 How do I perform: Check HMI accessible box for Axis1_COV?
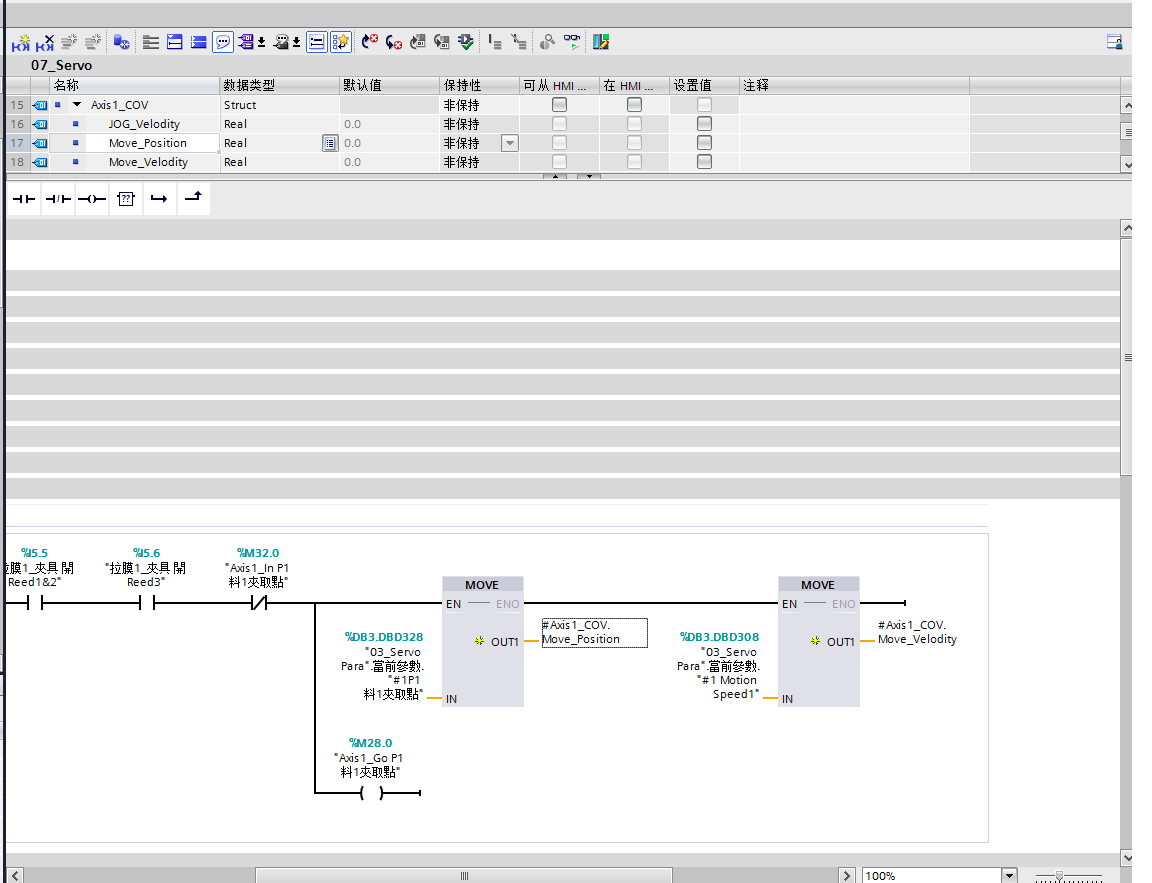[559, 105]
